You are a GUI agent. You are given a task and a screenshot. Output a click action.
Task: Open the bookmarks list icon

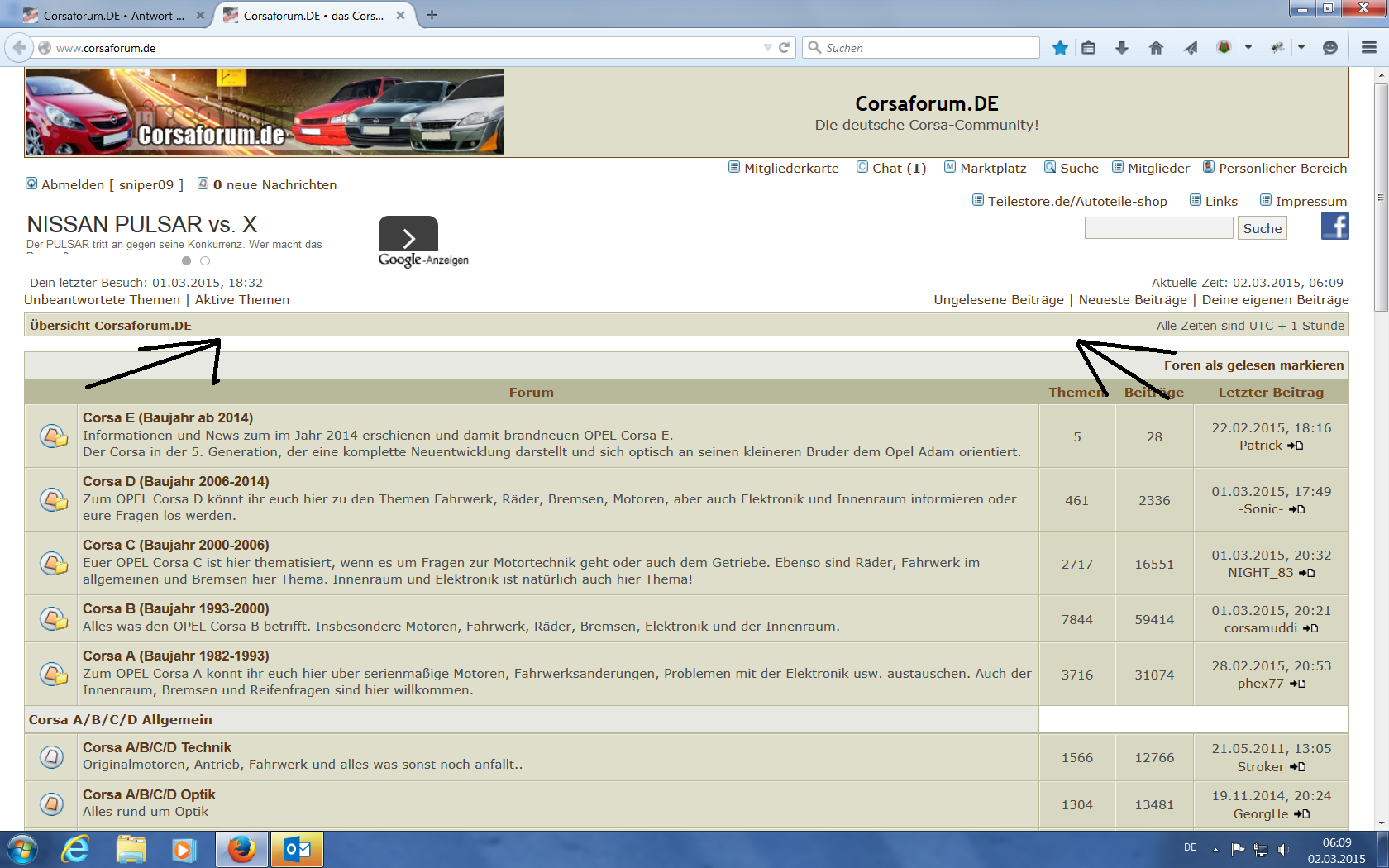[1089, 48]
